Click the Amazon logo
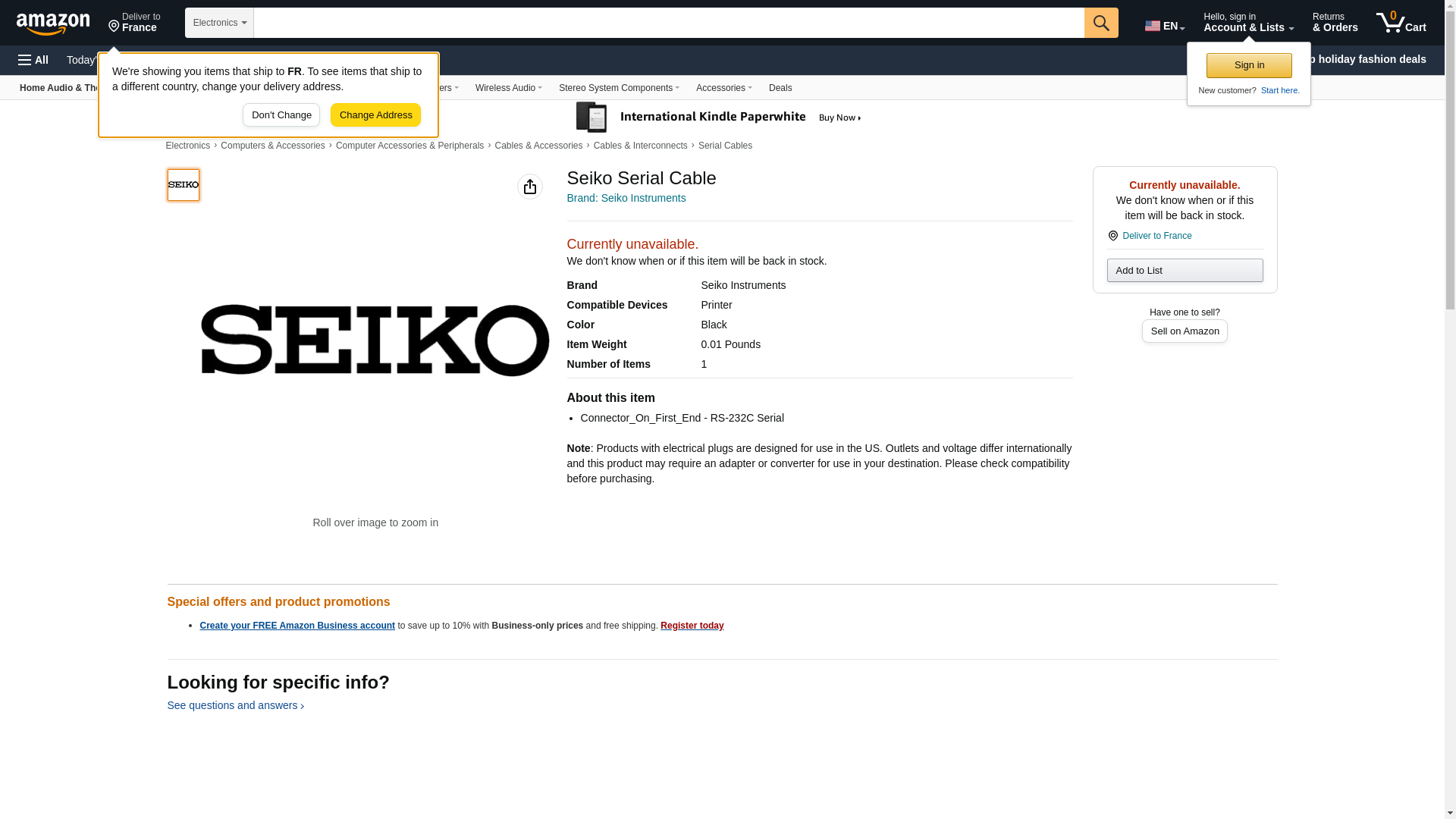The width and height of the screenshot is (1456, 819). pos(53,24)
